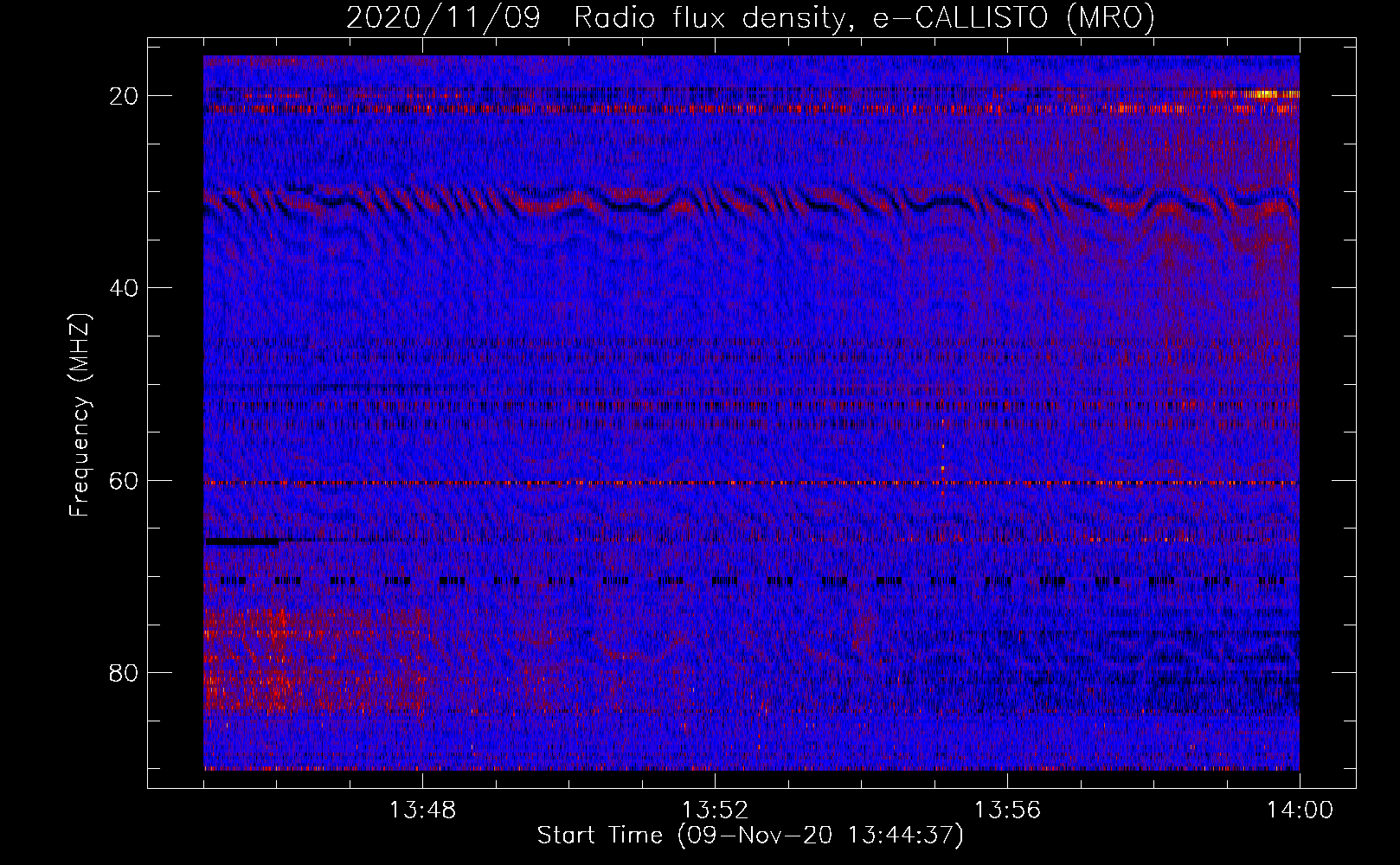This screenshot has width=1400, height=865.
Task: Click the time tick label "13:48"
Action: (423, 811)
